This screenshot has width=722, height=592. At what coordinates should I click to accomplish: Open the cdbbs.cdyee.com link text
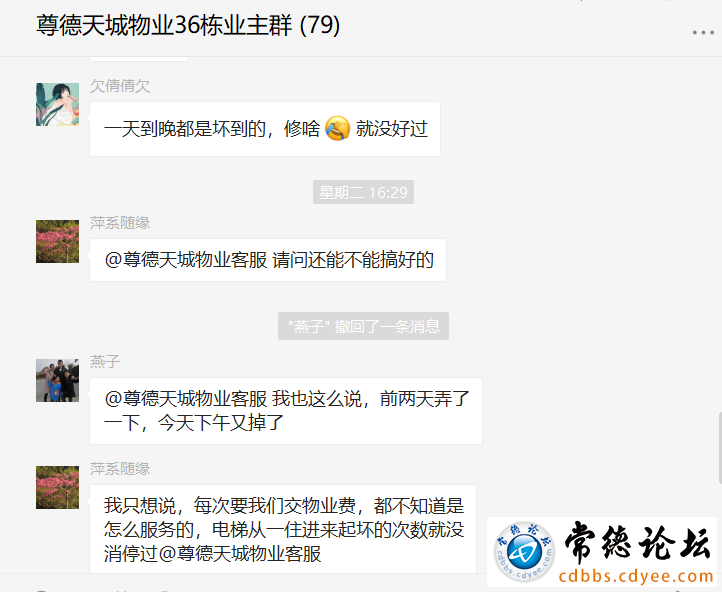pyautogui.click(x=636, y=576)
